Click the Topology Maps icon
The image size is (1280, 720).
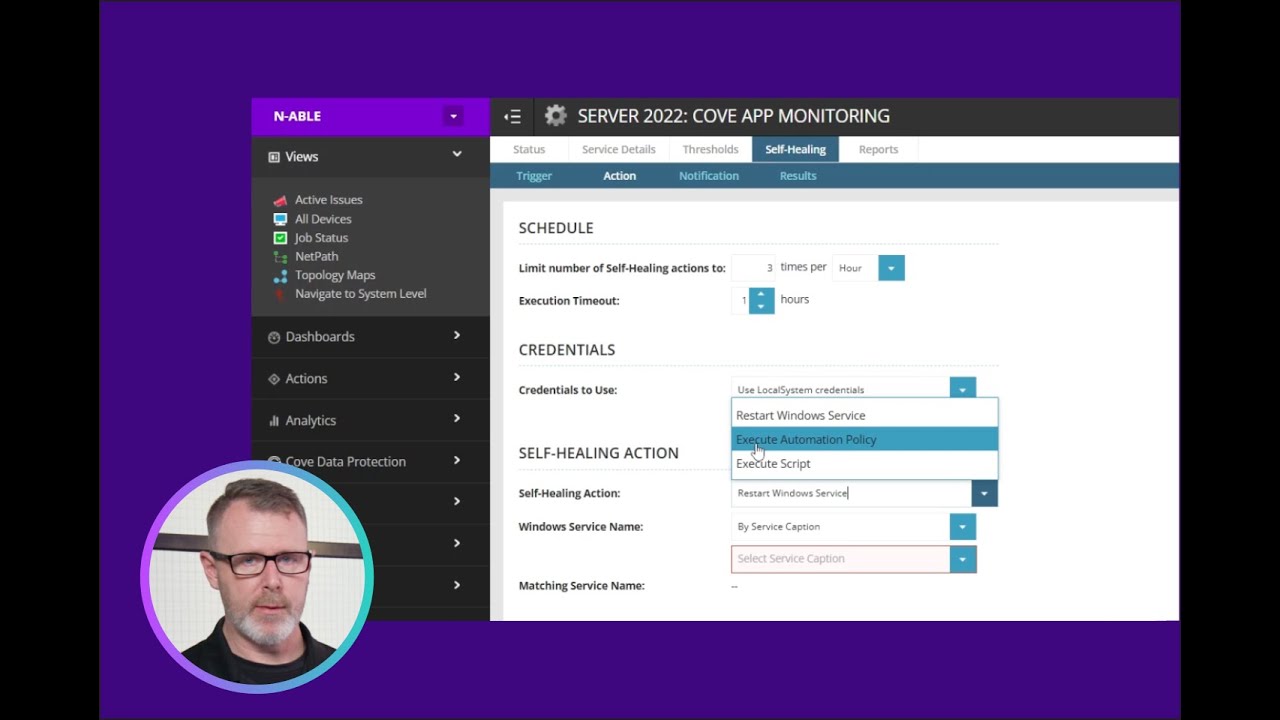[x=280, y=275]
